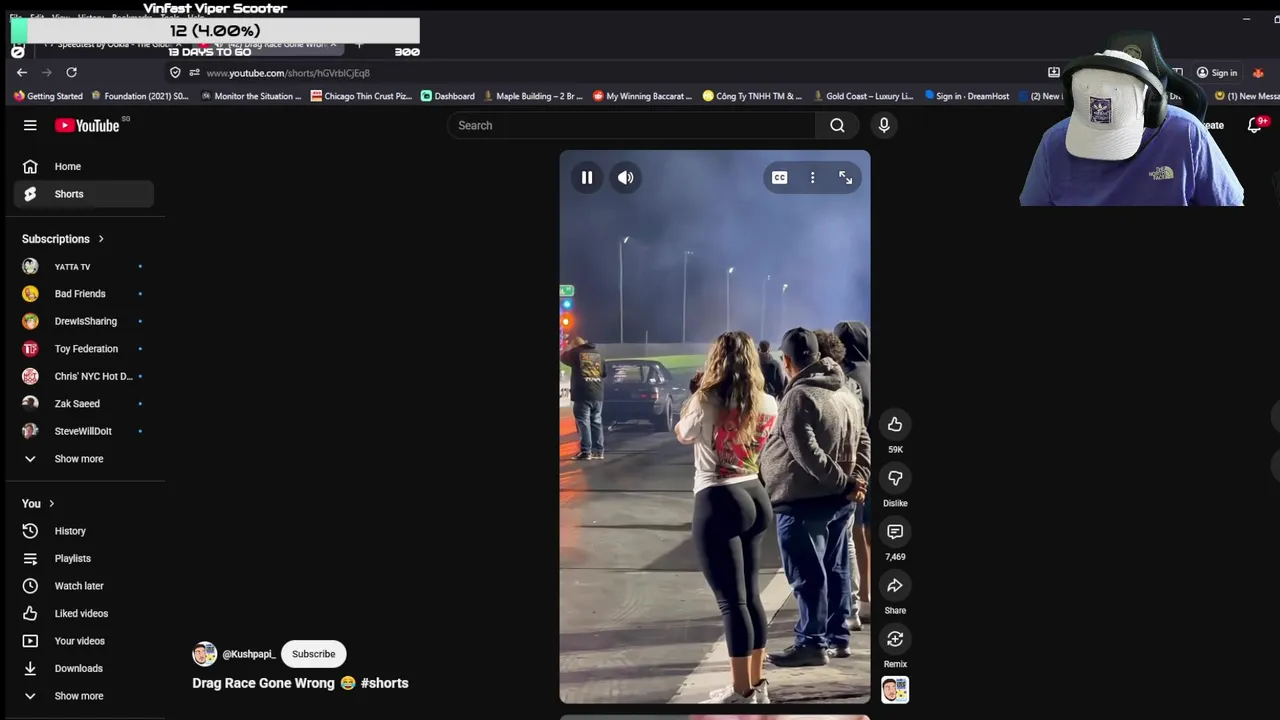The image size is (1280, 720).
Task: Open the Chicago Thin Crust Pizza bookmark
Action: [361, 96]
